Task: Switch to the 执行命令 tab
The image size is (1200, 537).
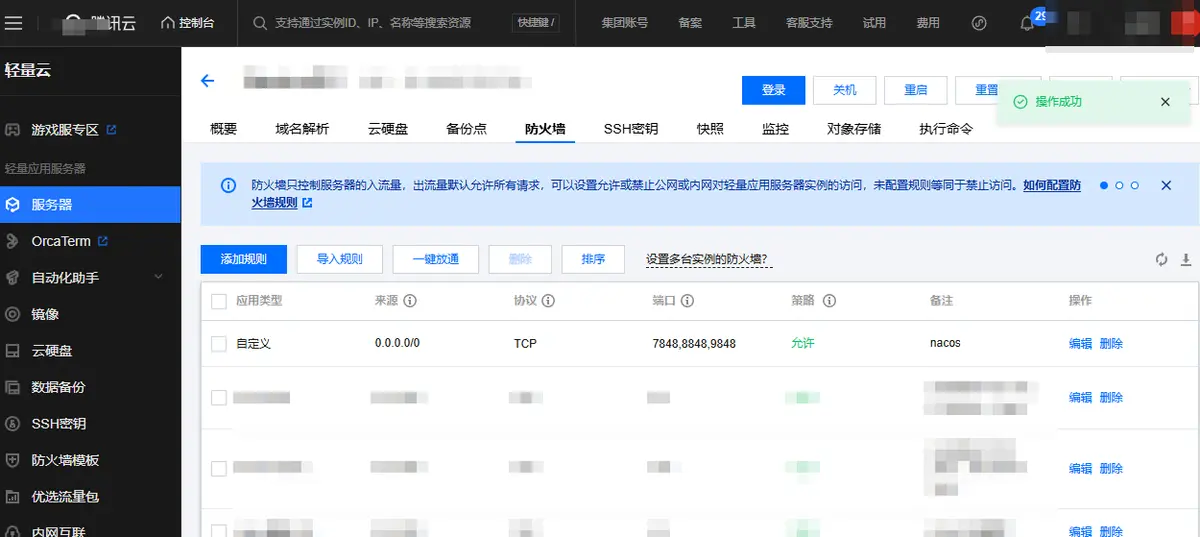Action: click(946, 129)
